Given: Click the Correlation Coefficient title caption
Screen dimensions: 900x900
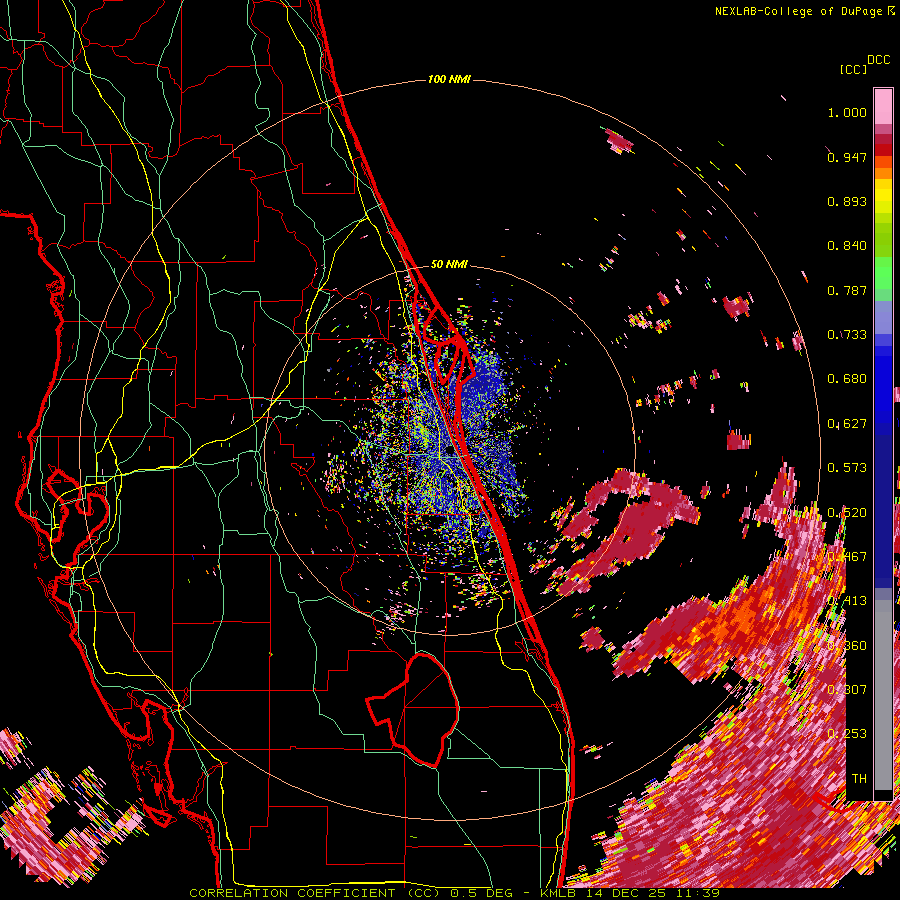Looking at the screenshot, I should tap(454, 893).
